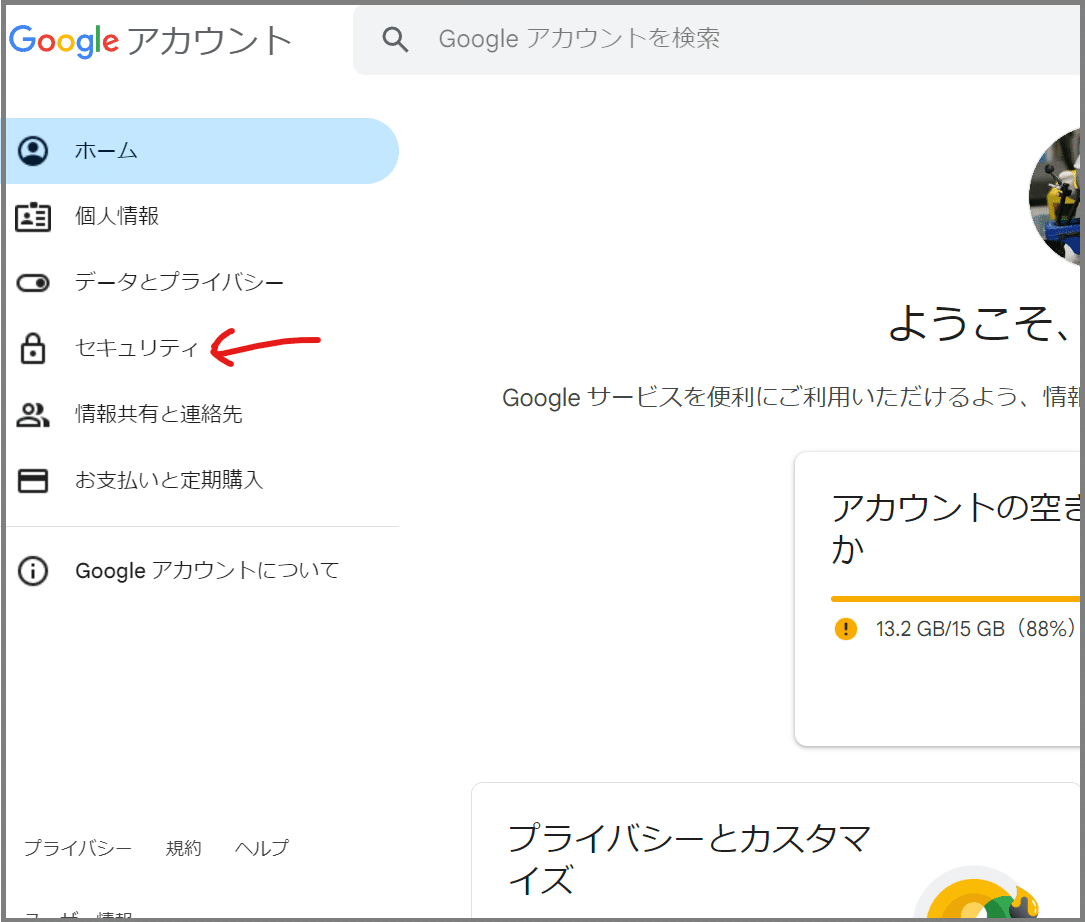Open the プライバシーとカスタマイズ card heading

[689, 859]
